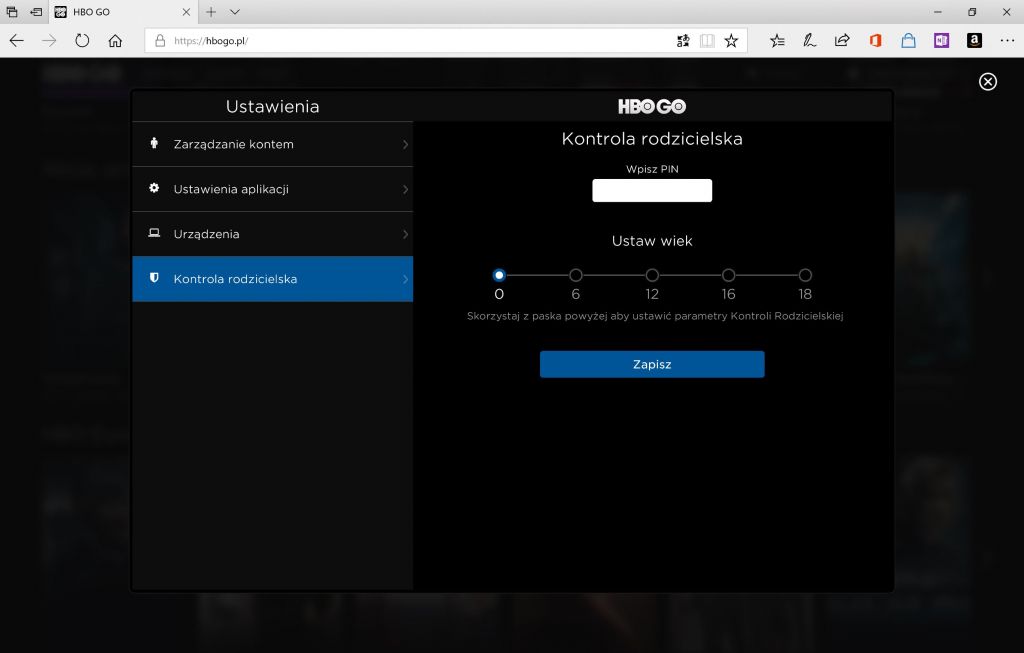Click the tabs set aside icon

[x=12, y=12]
